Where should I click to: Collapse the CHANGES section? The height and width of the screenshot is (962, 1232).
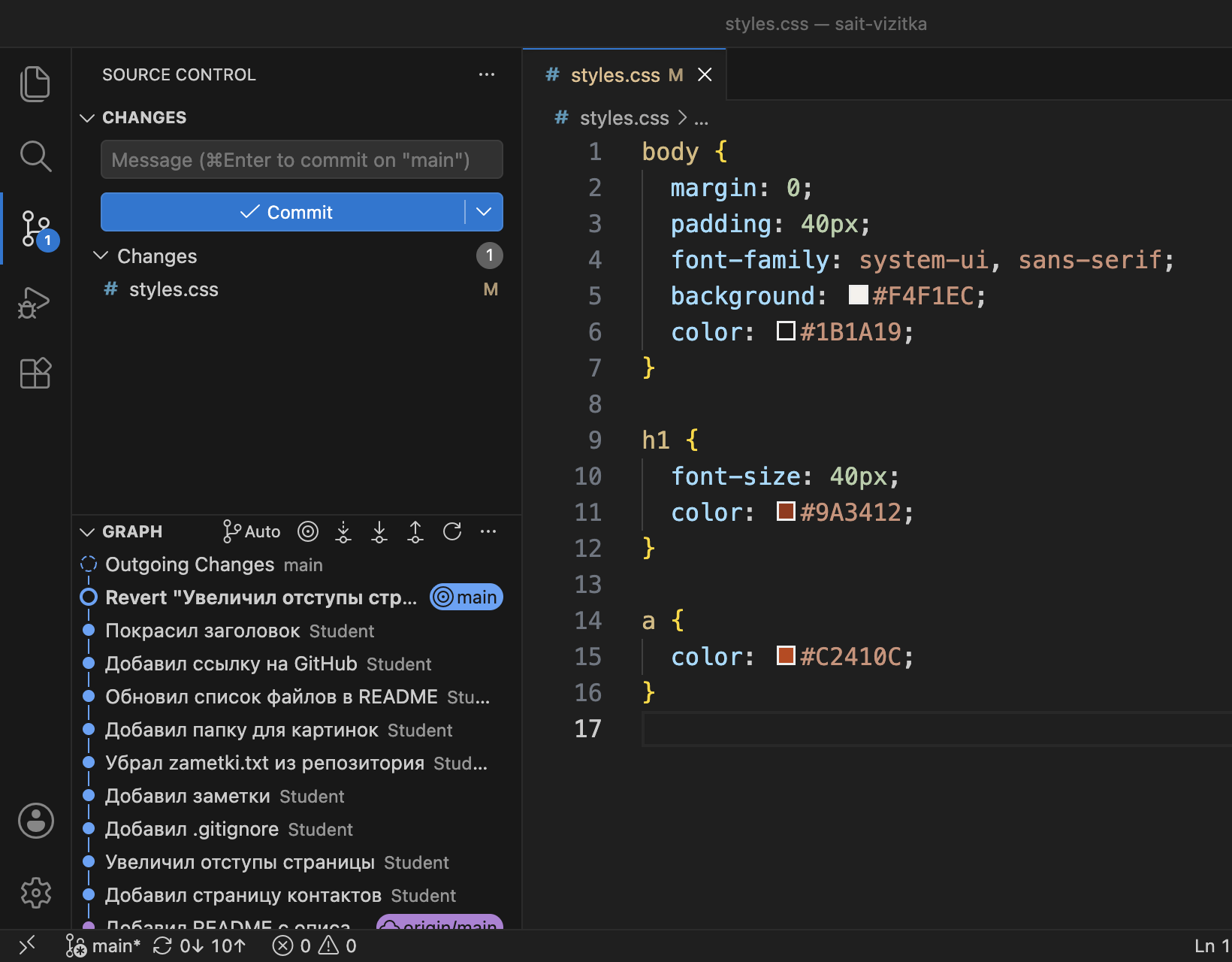pos(87,118)
